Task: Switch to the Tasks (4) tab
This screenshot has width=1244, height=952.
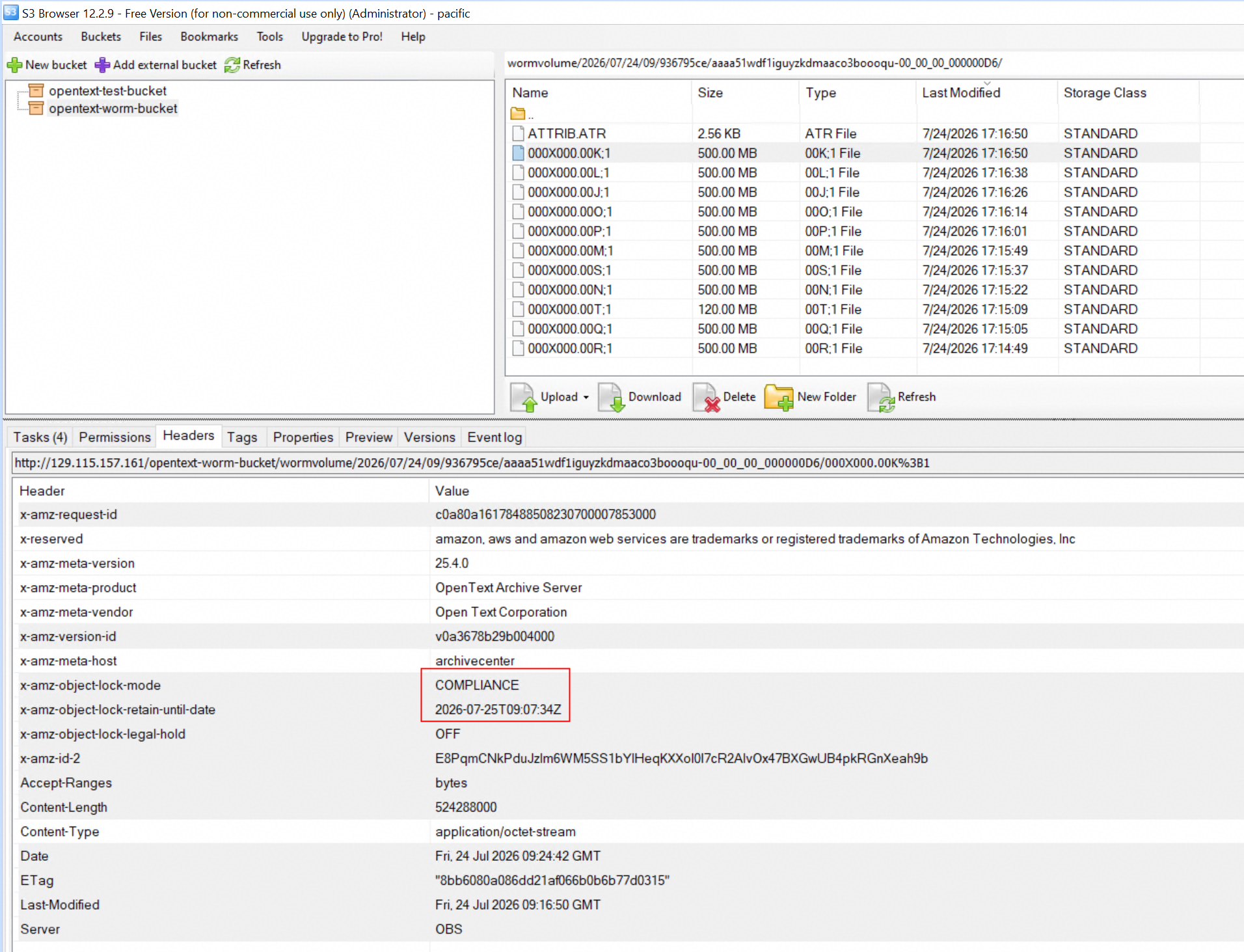Action: click(40, 437)
